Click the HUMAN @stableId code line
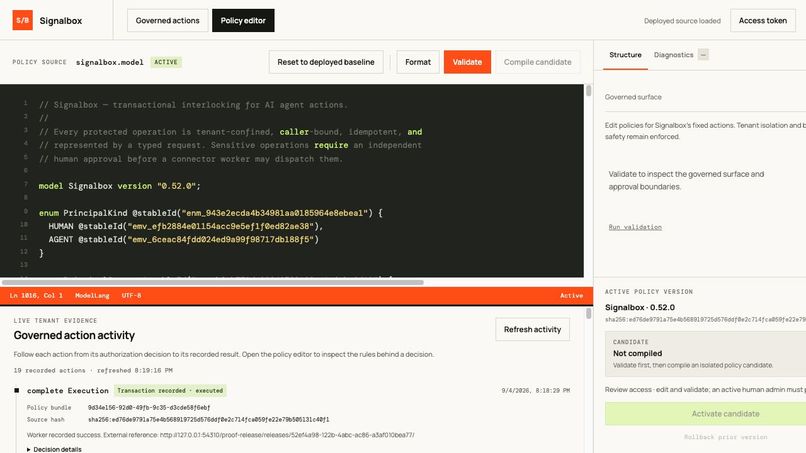Image resolution: width=806 pixels, height=453 pixels. [186, 226]
